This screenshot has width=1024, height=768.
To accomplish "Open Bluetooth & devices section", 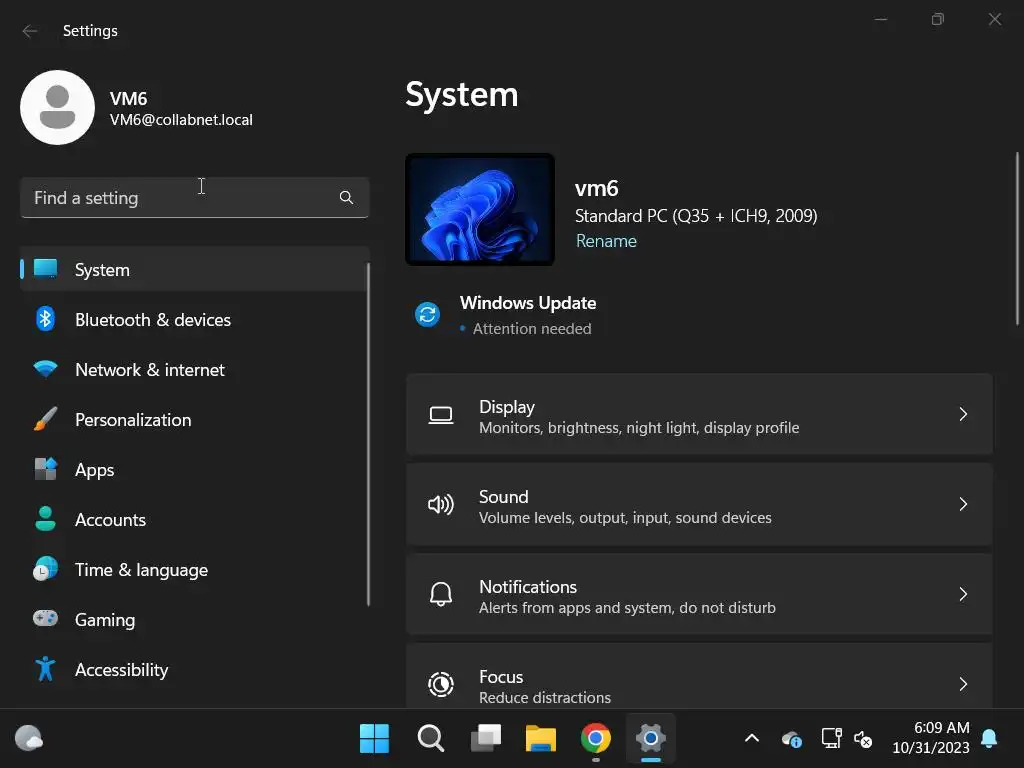I will pyautogui.click(x=195, y=319).
